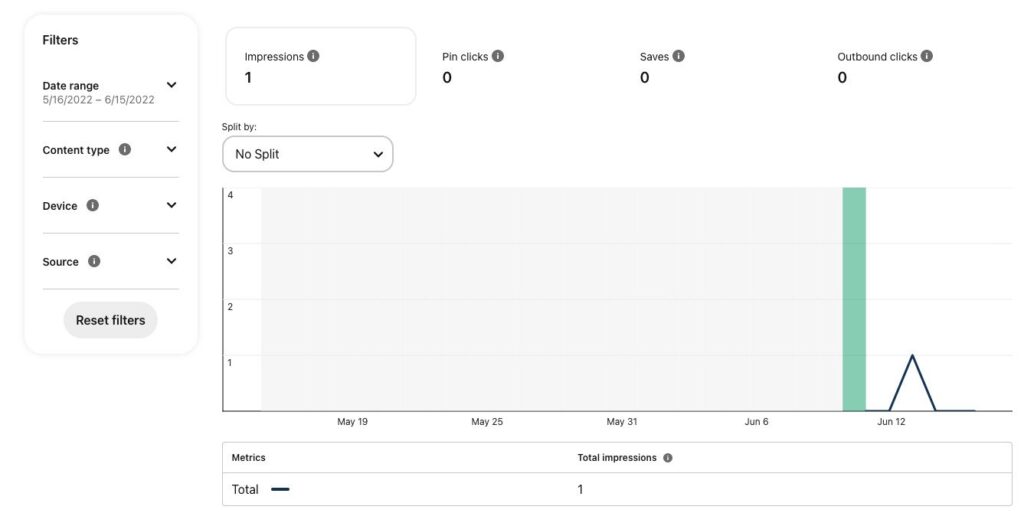1024x513 pixels.
Task: Switch to the Saves metric
Action: click(661, 67)
